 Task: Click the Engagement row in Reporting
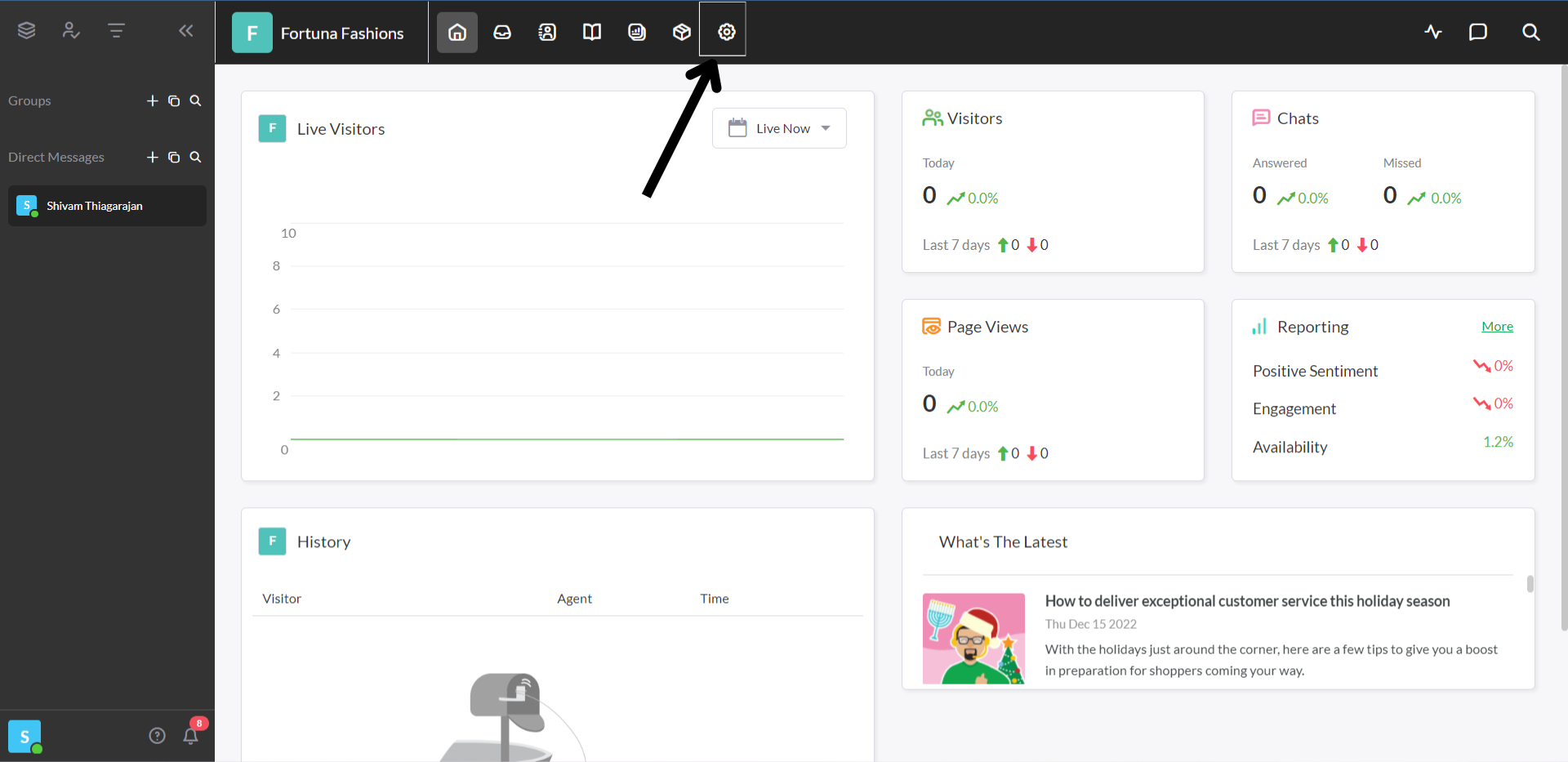click(x=1383, y=408)
